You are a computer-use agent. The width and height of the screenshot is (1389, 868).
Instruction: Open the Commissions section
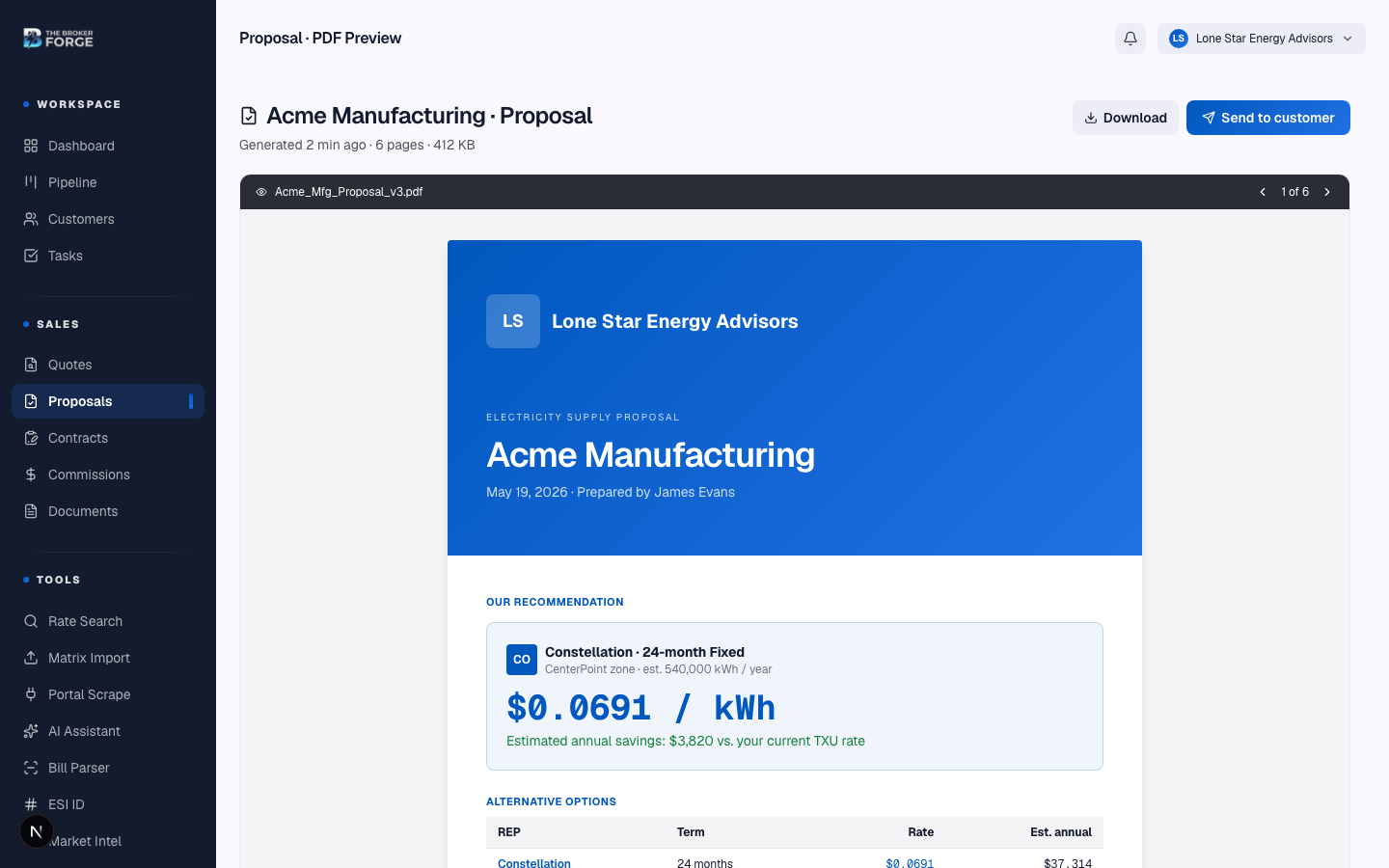coord(108,475)
